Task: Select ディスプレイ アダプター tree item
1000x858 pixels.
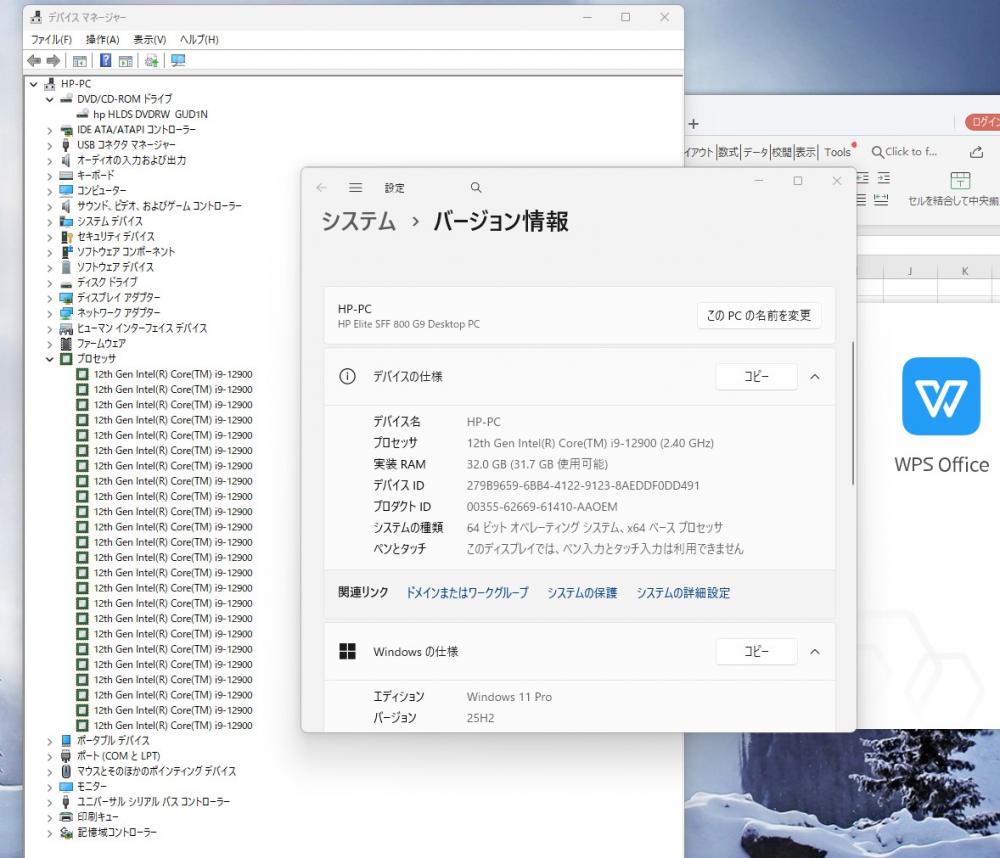Action: click(x=119, y=298)
